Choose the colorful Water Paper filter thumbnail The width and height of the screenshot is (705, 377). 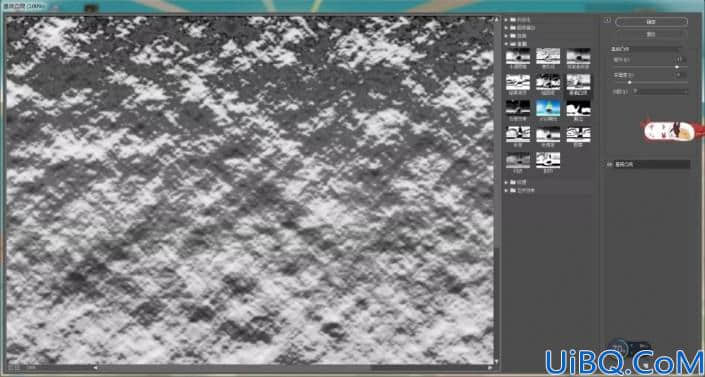[548, 108]
